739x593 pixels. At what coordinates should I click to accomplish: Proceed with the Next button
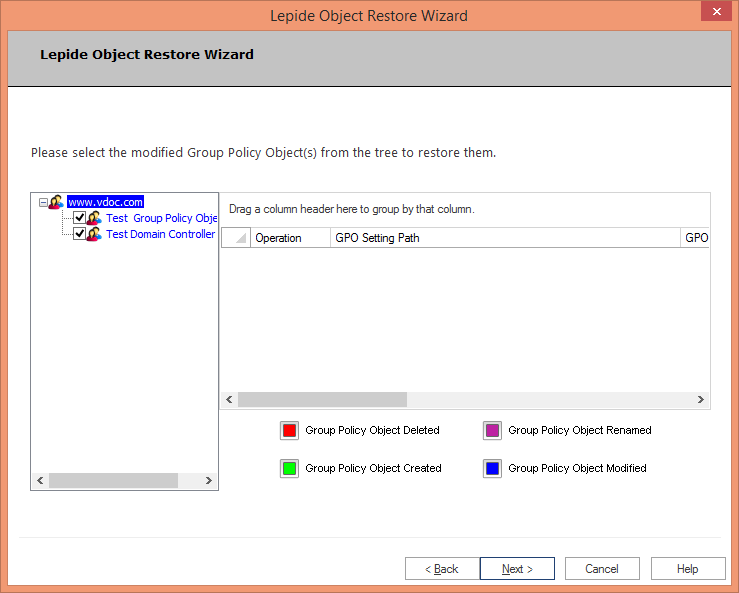(x=517, y=569)
